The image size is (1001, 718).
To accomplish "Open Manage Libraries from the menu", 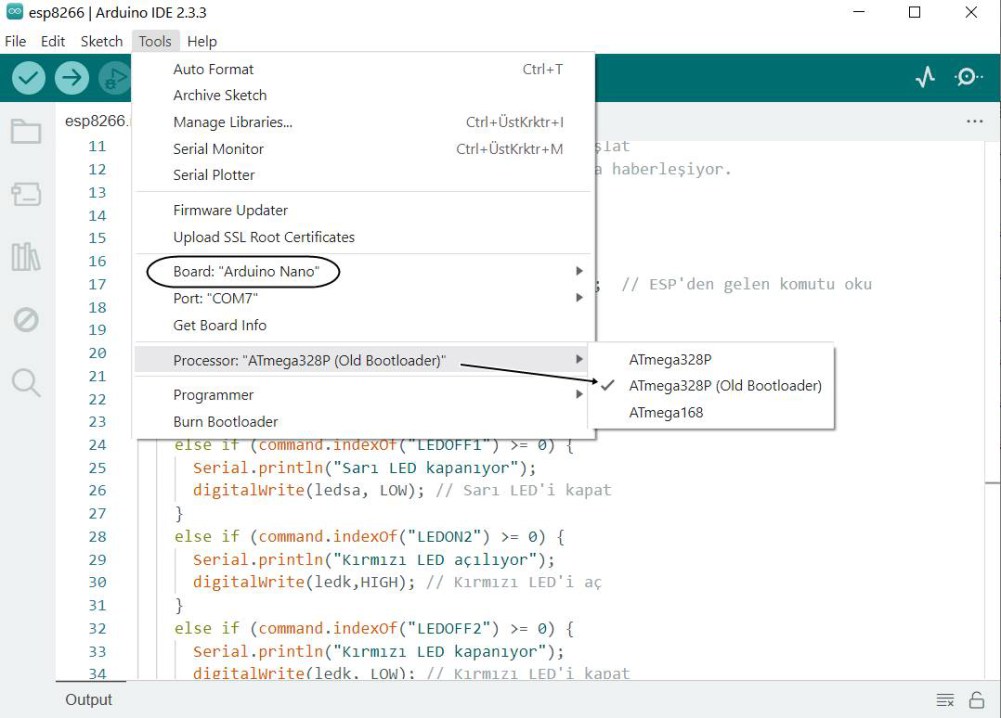I will click(365, 122).
